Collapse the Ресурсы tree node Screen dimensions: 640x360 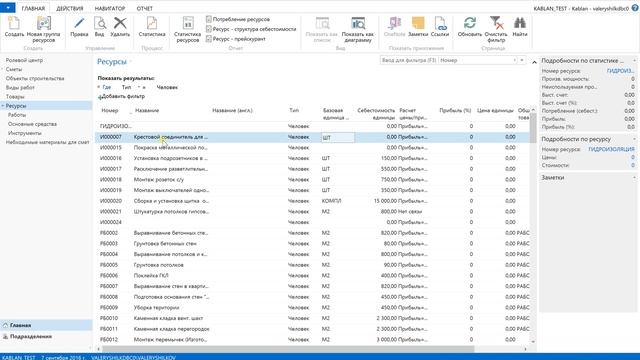tap(3, 106)
